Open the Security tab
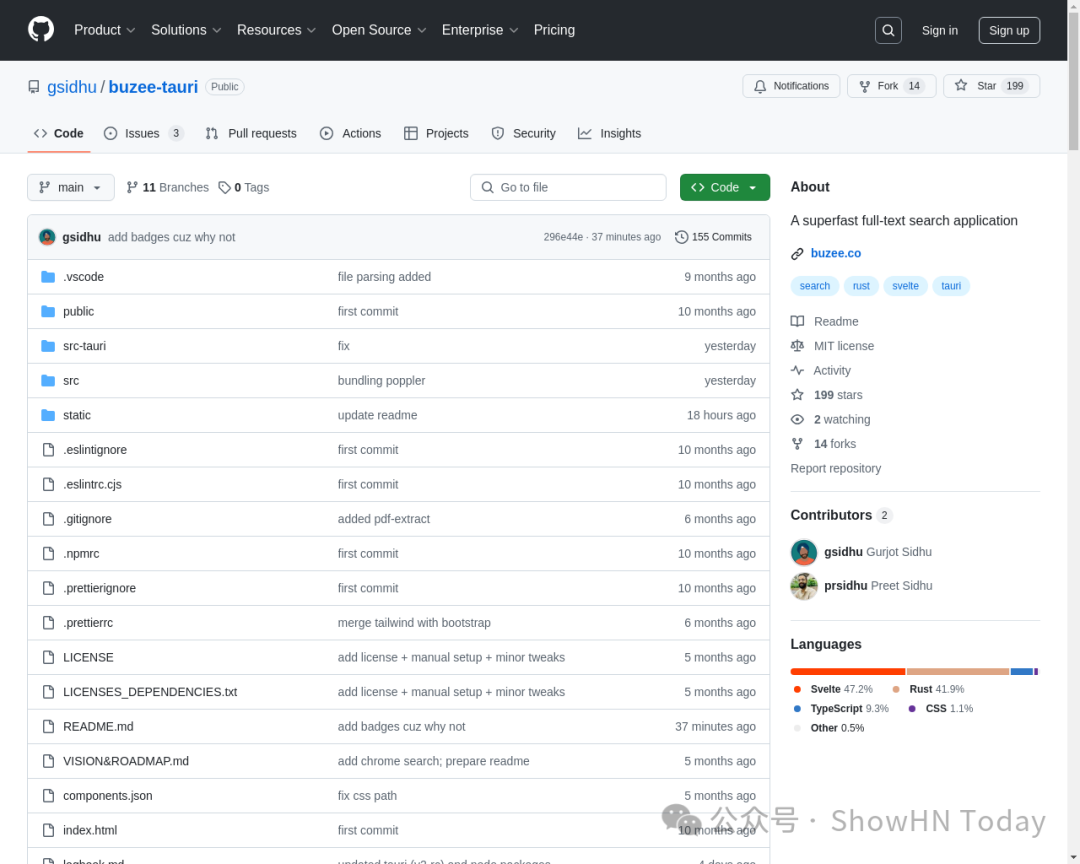 (x=523, y=134)
